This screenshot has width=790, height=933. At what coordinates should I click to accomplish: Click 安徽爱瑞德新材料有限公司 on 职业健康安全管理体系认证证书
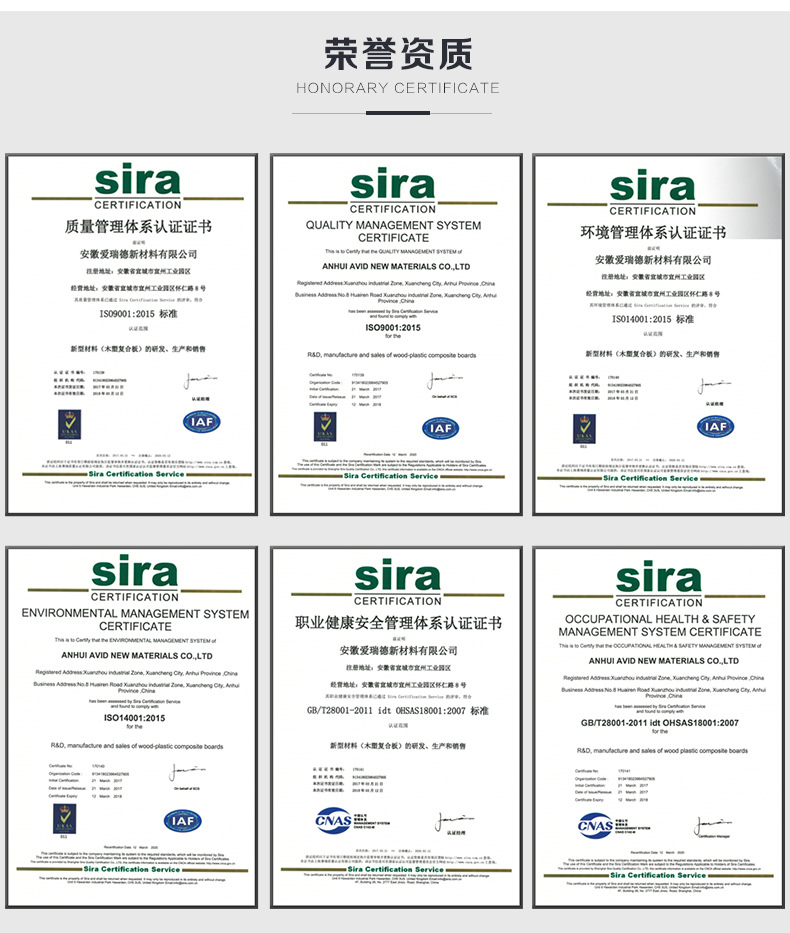398,650
